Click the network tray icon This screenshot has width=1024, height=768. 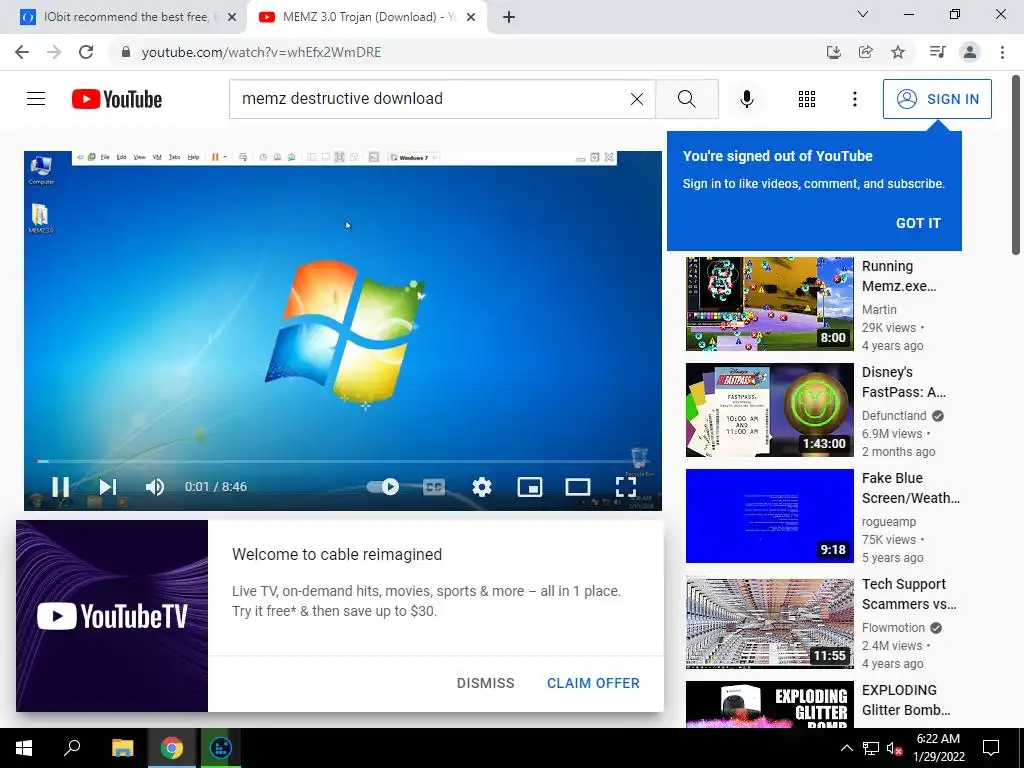point(871,748)
